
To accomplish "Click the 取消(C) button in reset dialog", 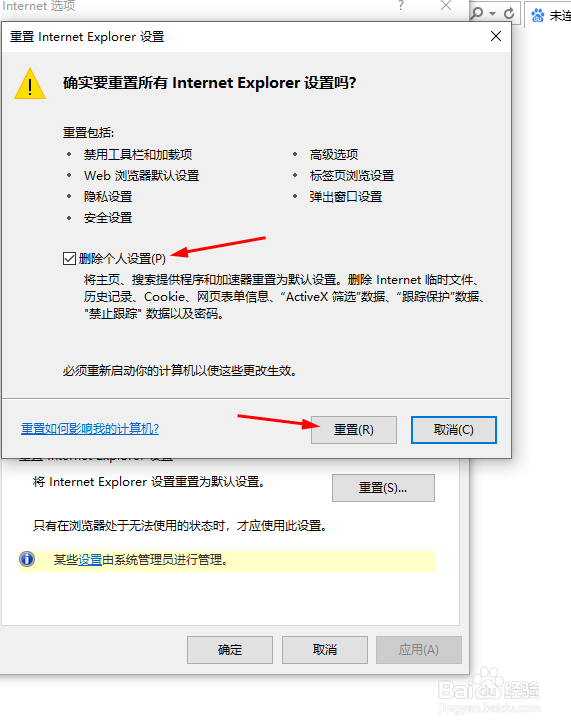I will point(454,429).
